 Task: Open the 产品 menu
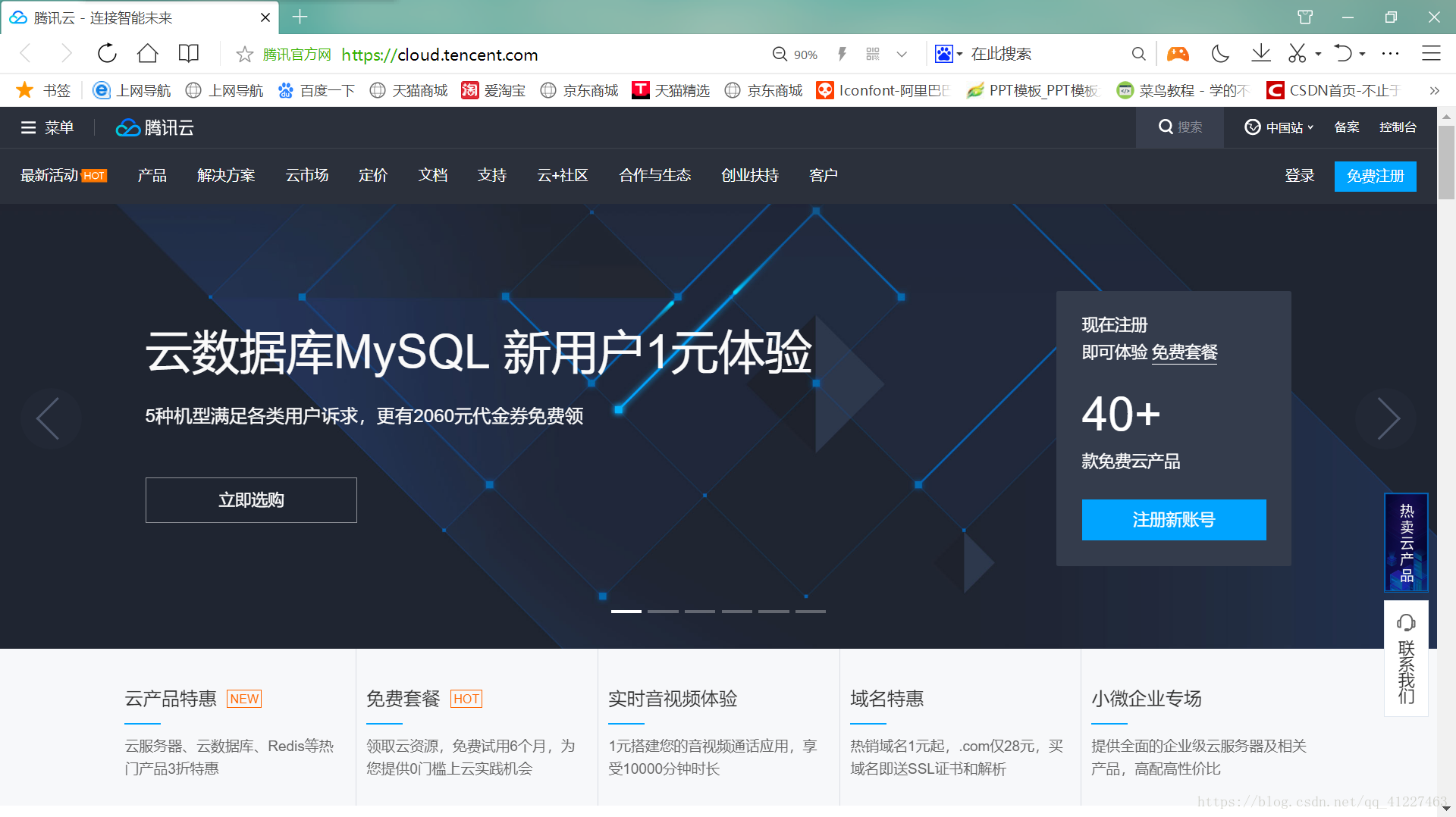pyautogui.click(x=152, y=176)
